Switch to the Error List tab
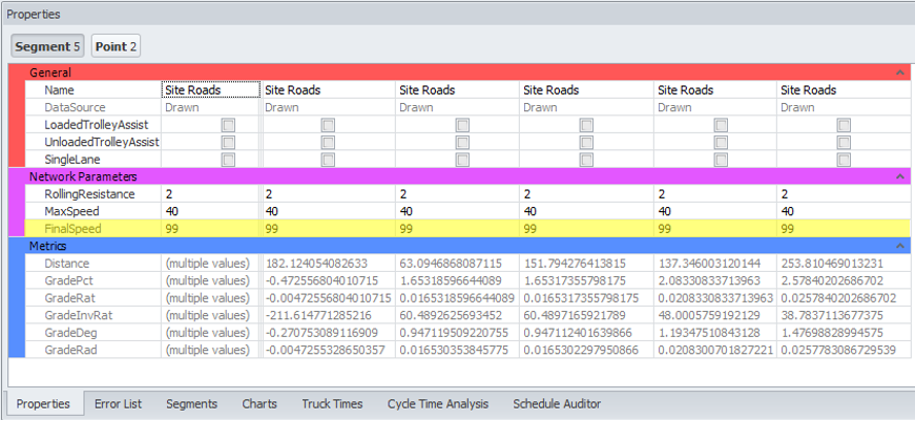 118,404
